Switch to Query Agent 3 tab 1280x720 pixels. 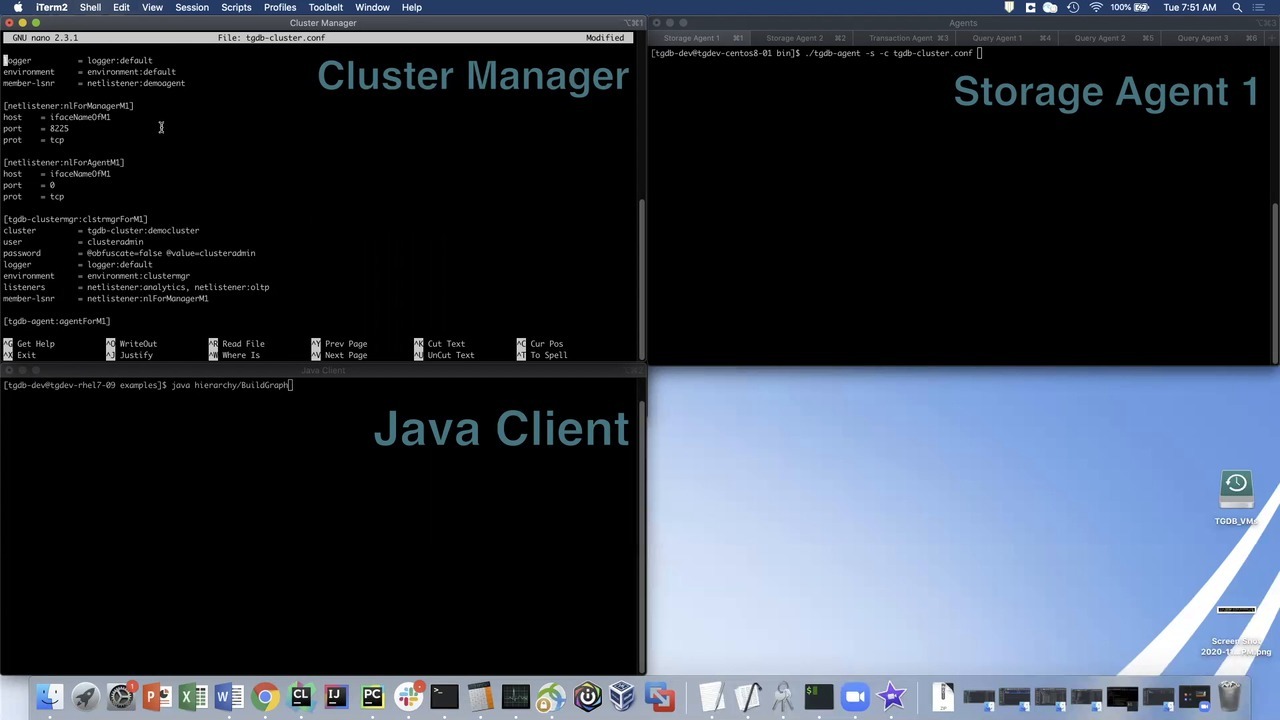point(1212,38)
